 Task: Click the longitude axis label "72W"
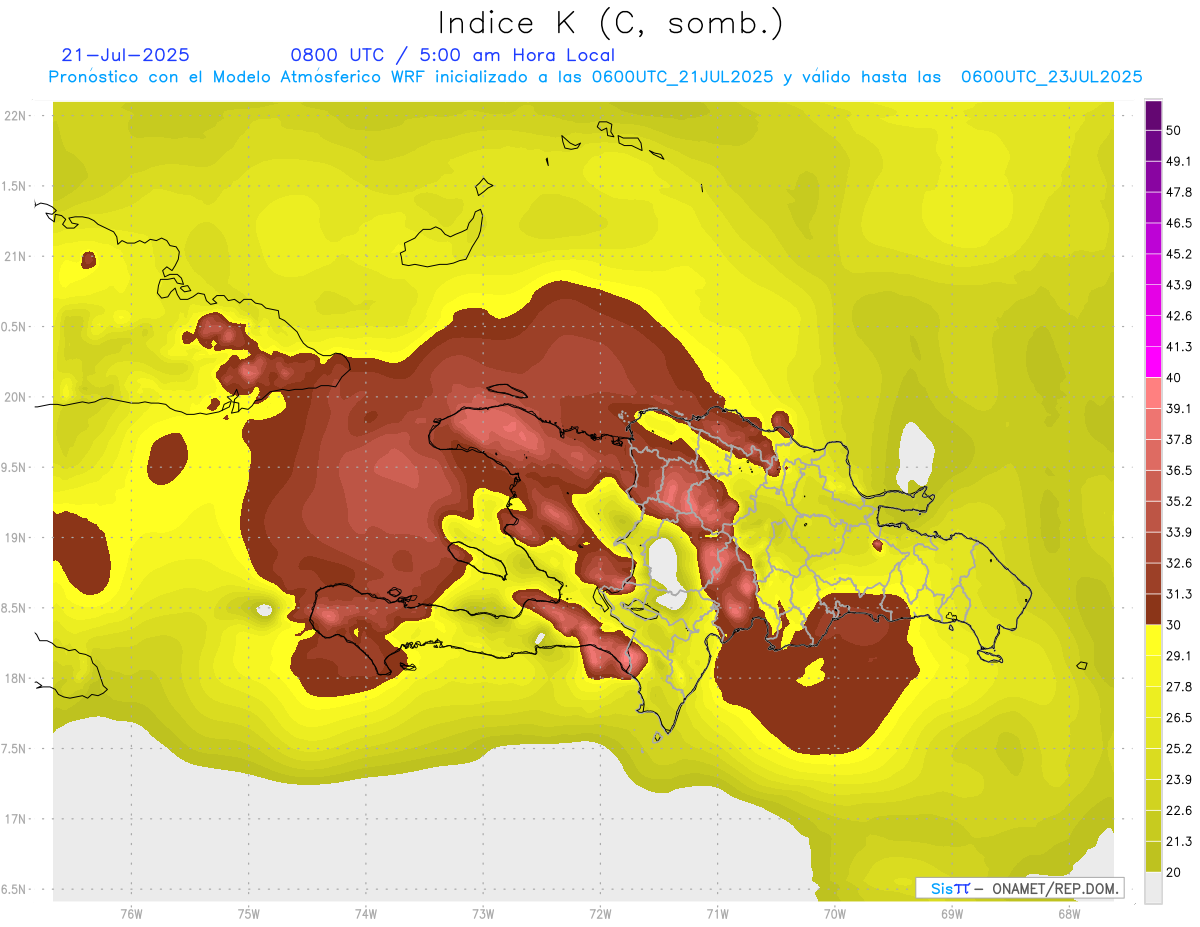pos(600,914)
